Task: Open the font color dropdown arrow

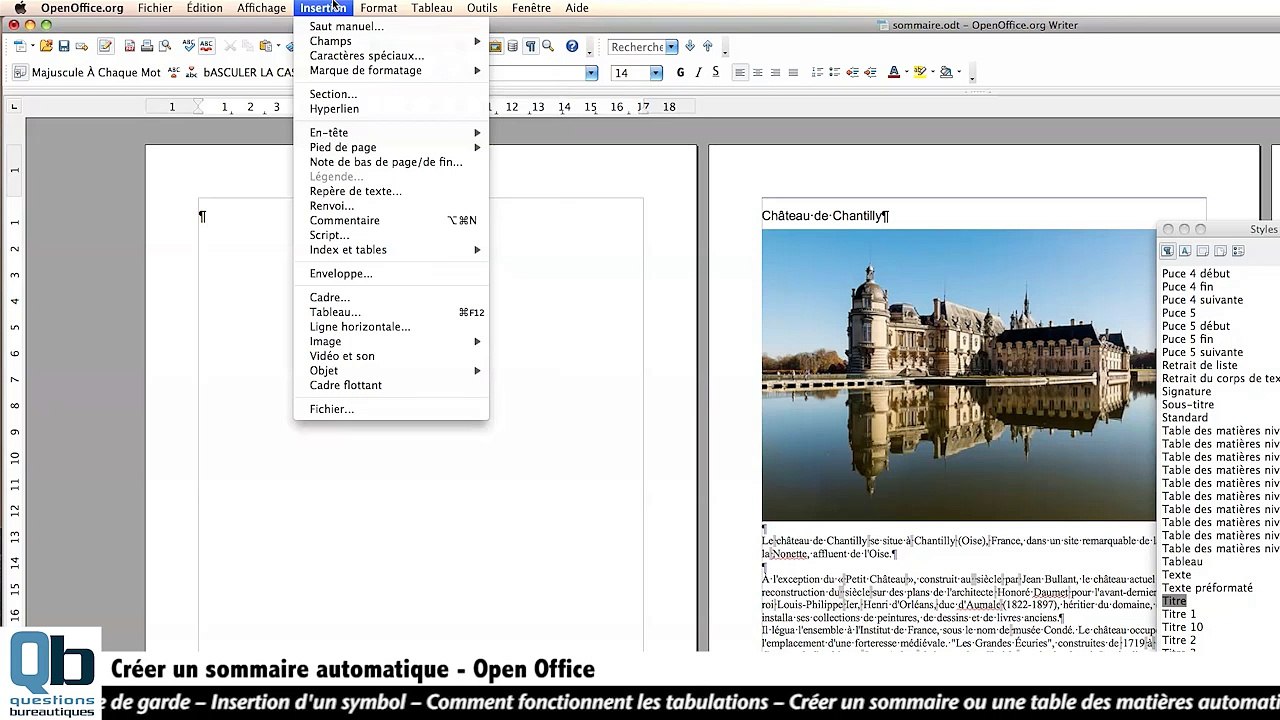Action: [x=906, y=73]
